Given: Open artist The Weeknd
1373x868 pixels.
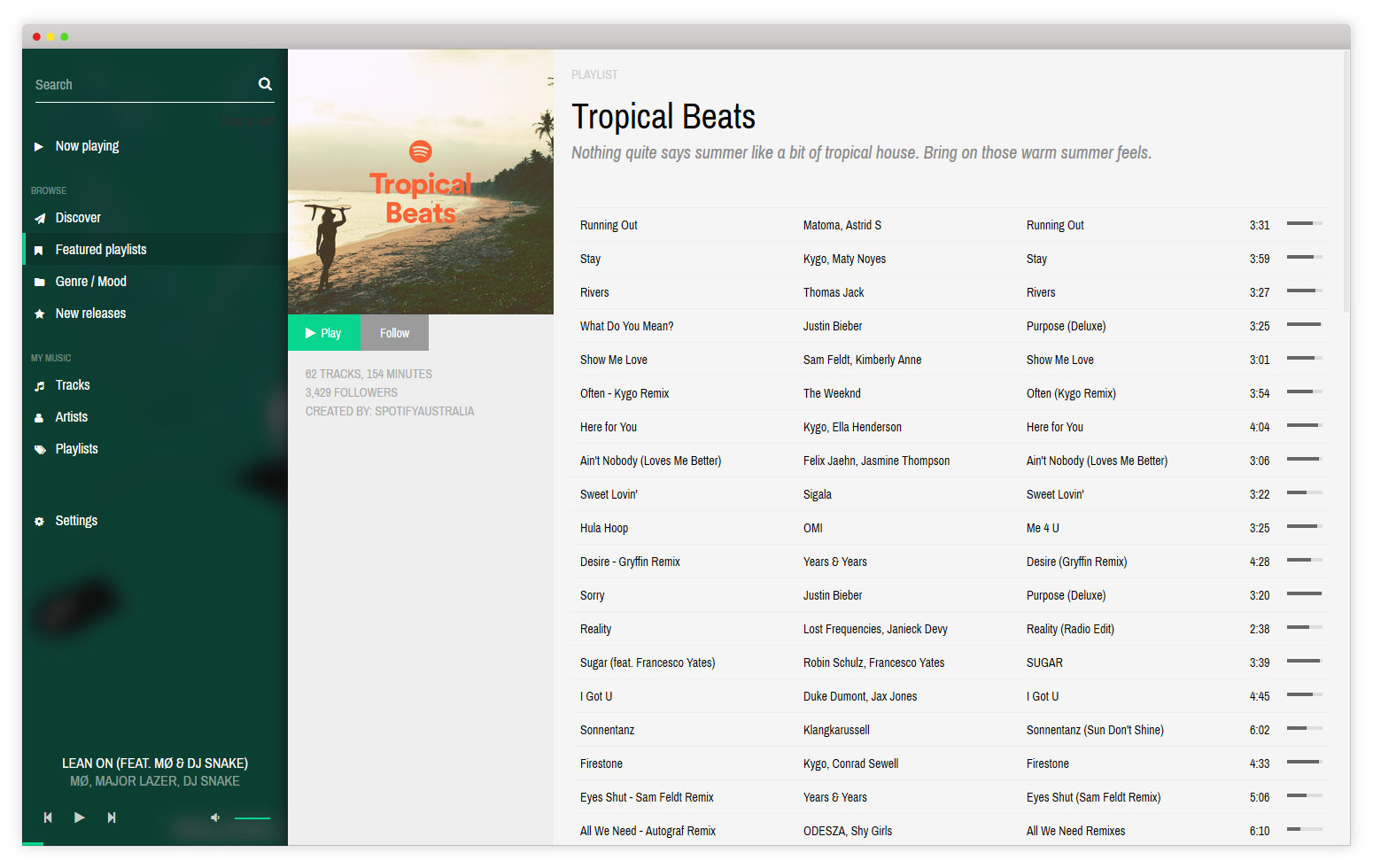Looking at the screenshot, I should (832, 393).
